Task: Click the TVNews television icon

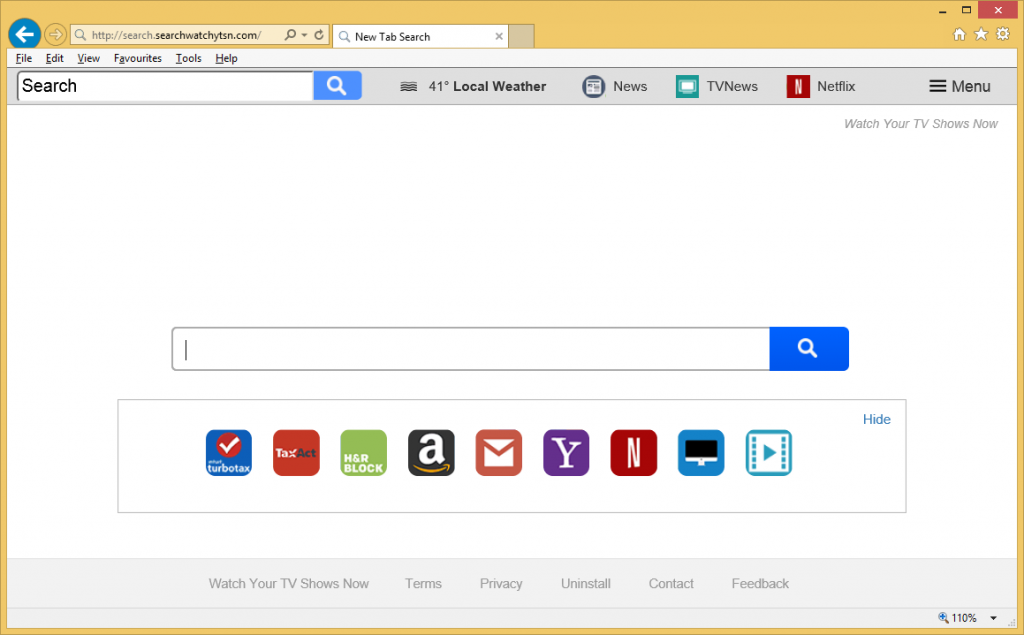Action: pyautogui.click(x=687, y=86)
